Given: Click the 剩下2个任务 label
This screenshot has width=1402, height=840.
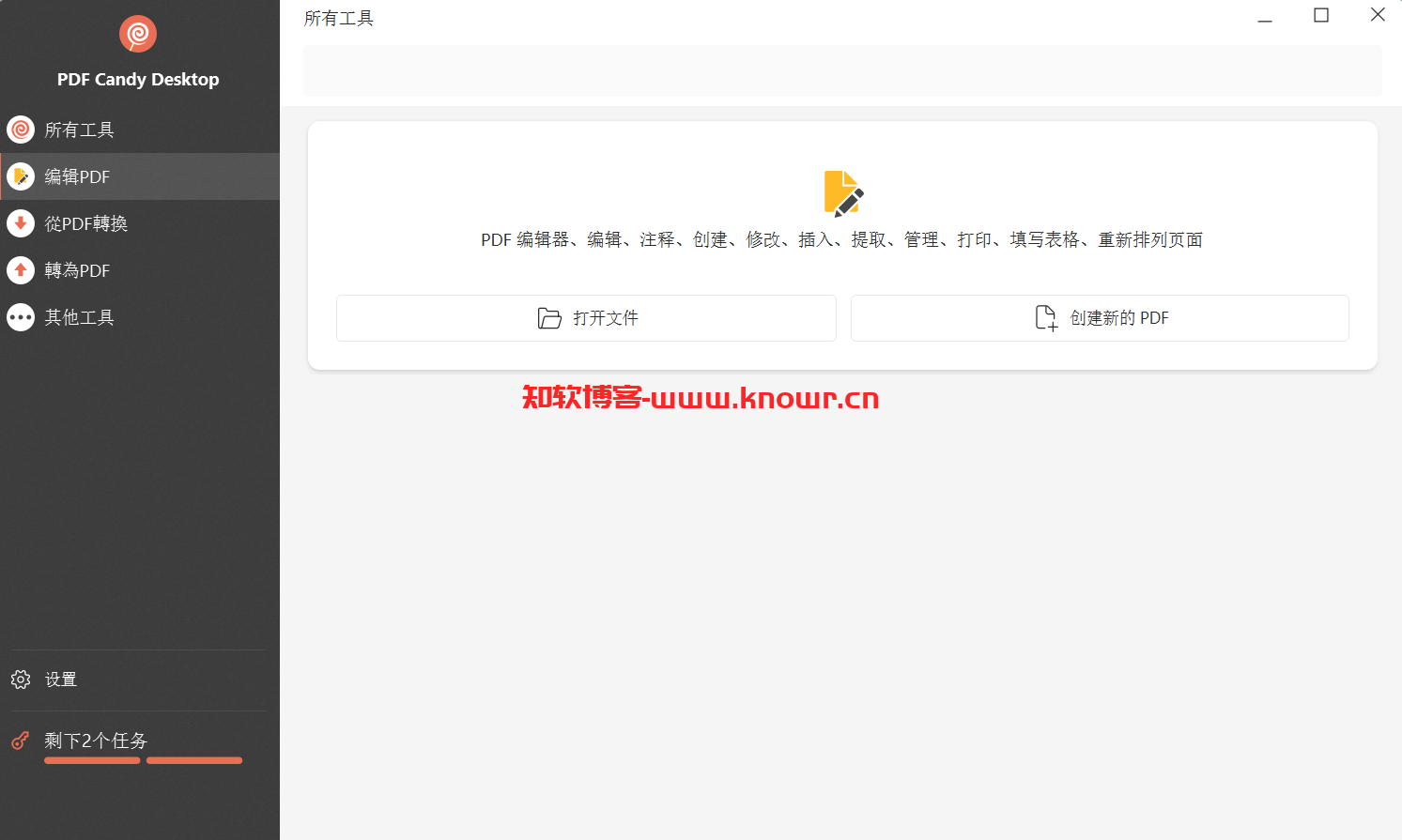Looking at the screenshot, I should pyautogui.click(x=96, y=741).
